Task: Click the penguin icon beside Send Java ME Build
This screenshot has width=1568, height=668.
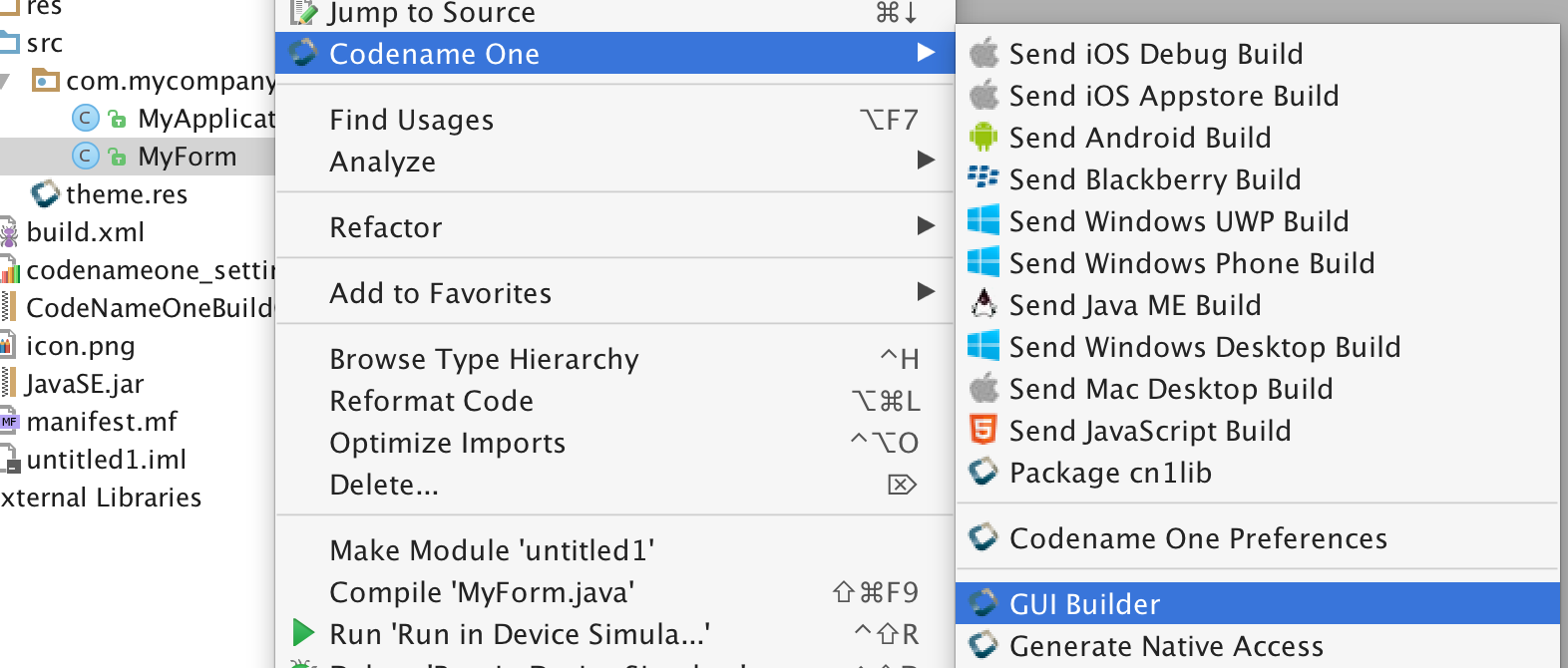Action: pos(984,305)
